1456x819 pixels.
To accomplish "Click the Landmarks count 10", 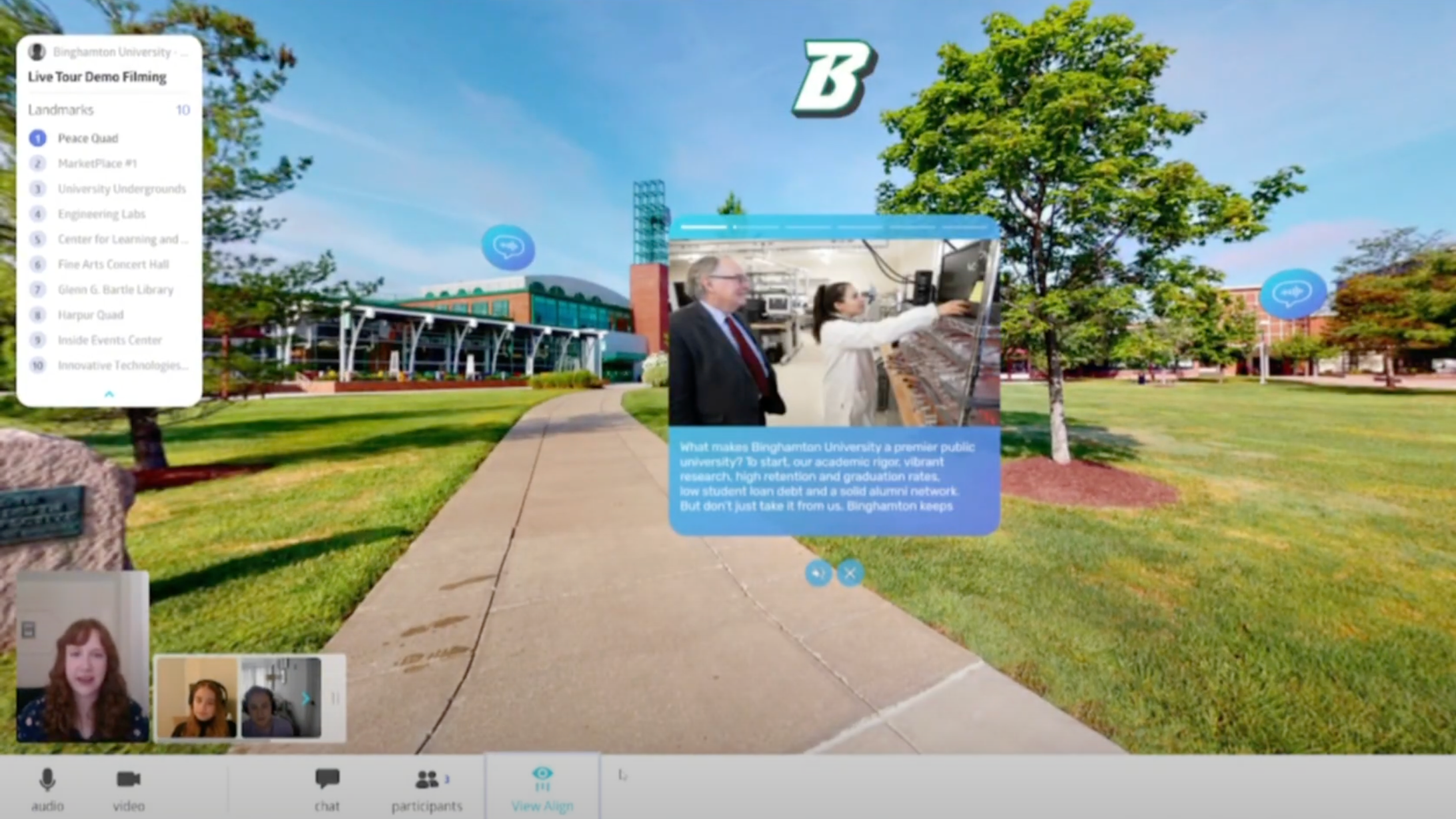I will [x=183, y=110].
